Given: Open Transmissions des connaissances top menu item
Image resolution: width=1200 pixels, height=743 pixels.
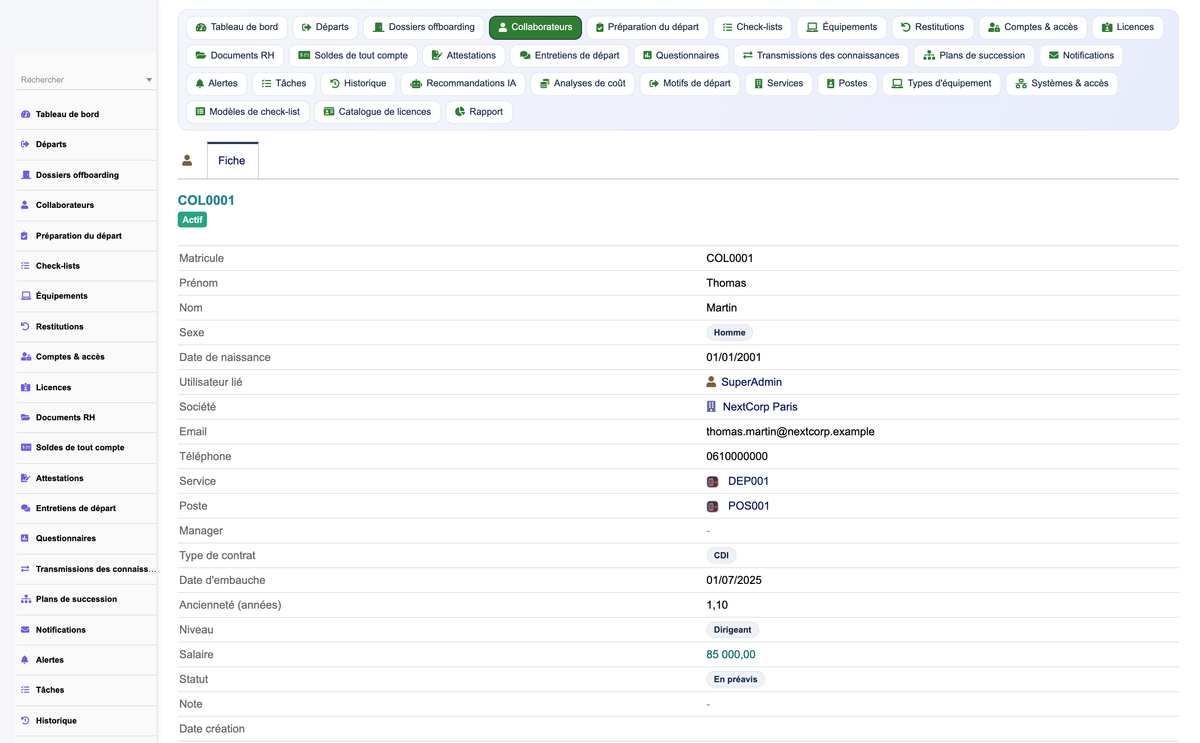Looking at the screenshot, I should (821, 55).
